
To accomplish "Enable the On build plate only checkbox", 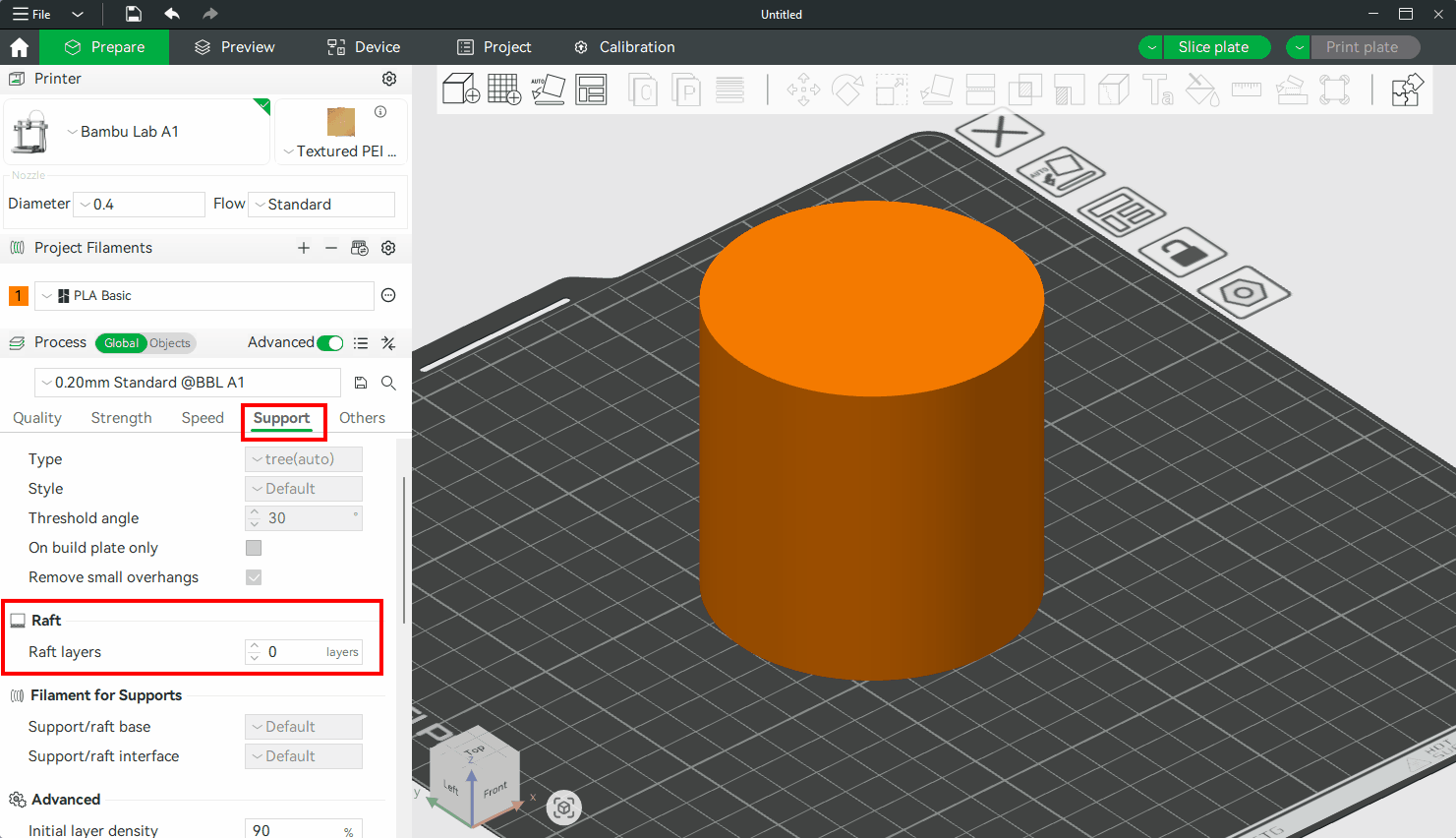I will 254,548.
